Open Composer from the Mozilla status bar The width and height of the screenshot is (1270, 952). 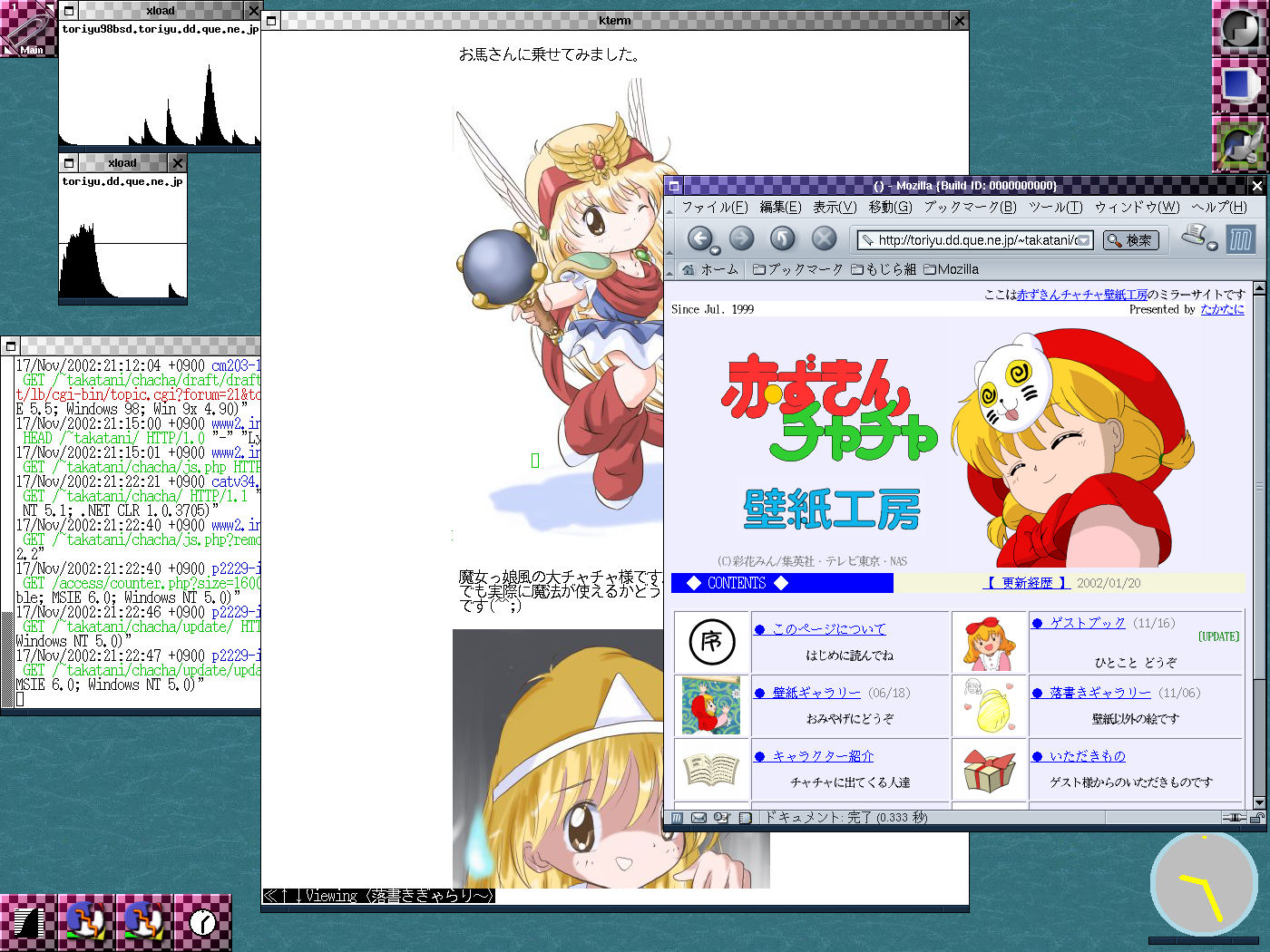tap(721, 818)
